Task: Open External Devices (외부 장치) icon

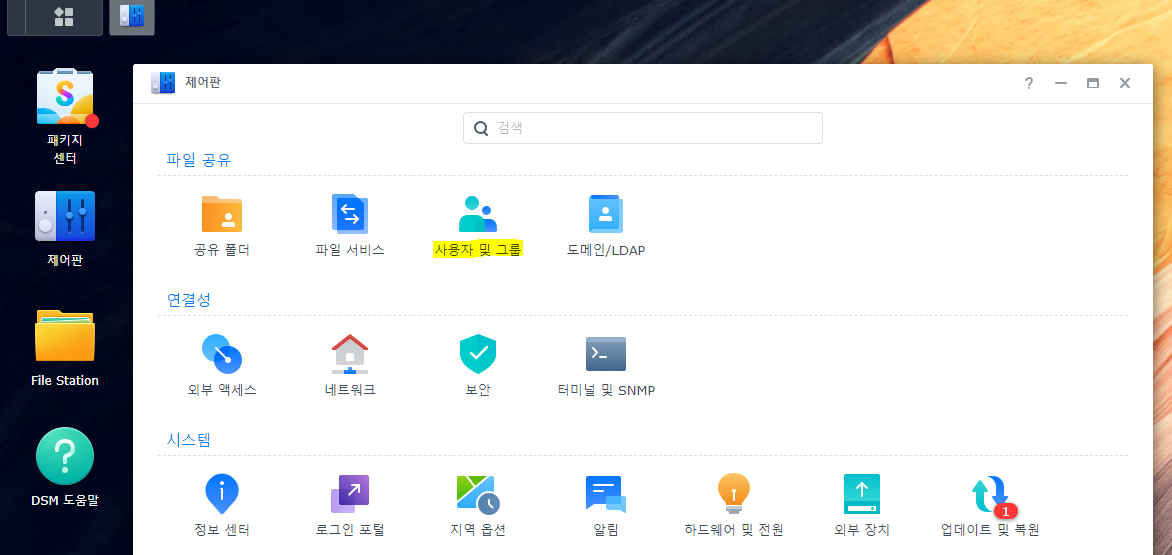Action: pos(862,494)
